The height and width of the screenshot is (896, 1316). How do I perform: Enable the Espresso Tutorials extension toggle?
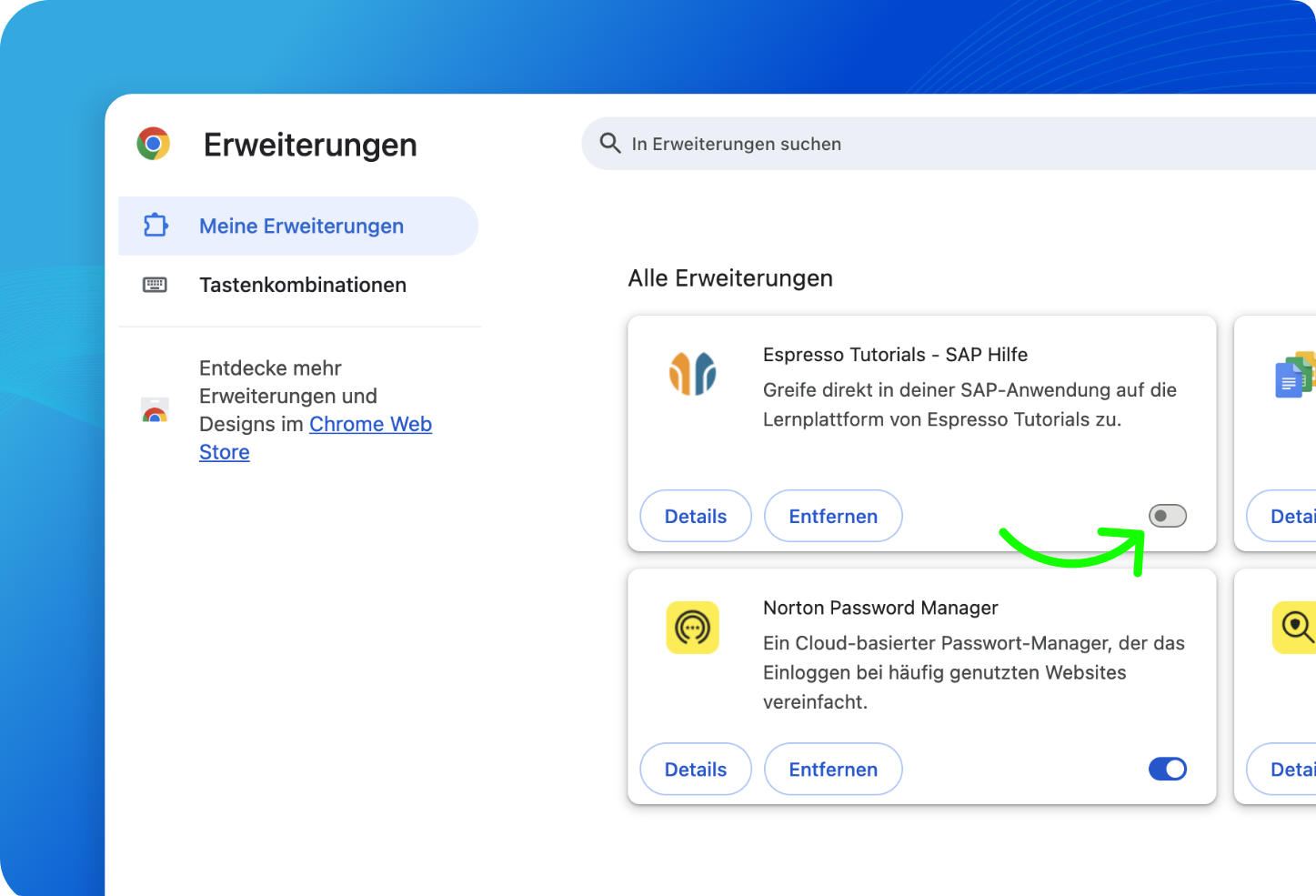click(1168, 516)
